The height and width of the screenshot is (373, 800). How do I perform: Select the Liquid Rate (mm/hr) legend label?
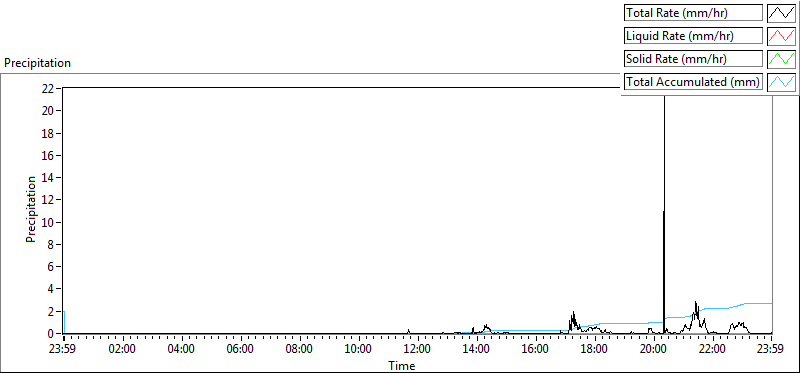click(693, 36)
